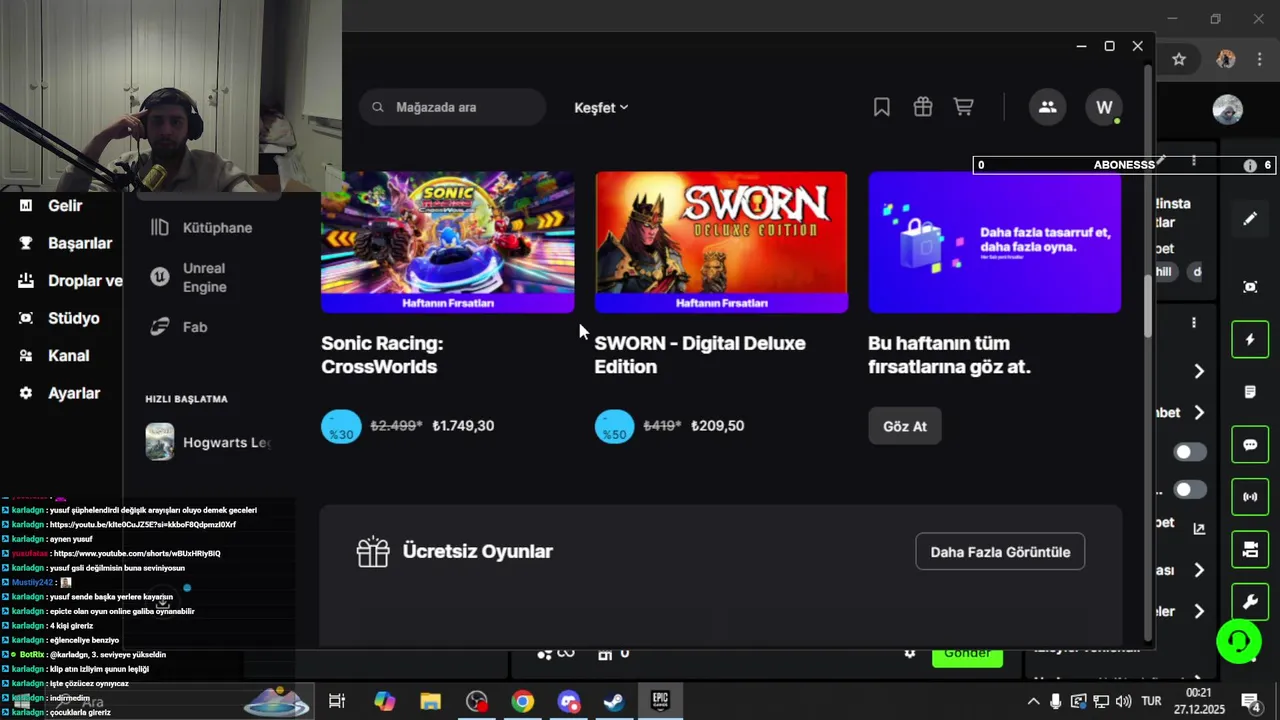
Task: Open Task View on the taskbar
Action: (x=337, y=702)
